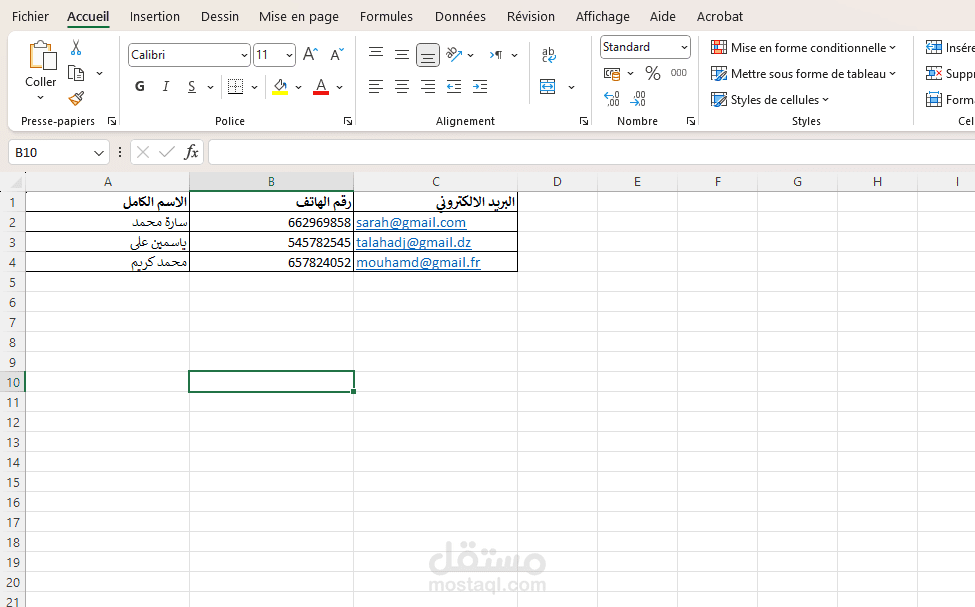Apply thousands separator 000 style
The height and width of the screenshot is (607, 975).
(x=678, y=73)
